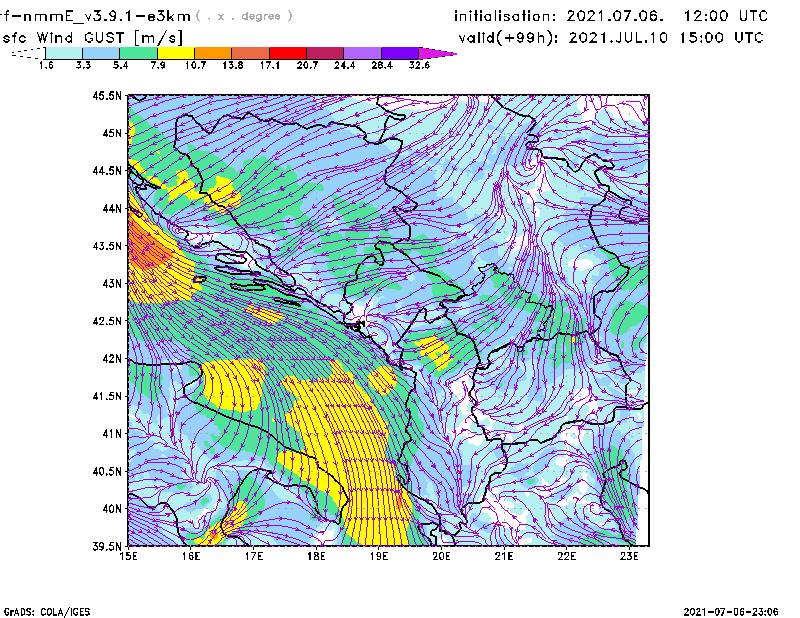Click the 20E longitude label

[x=441, y=556]
